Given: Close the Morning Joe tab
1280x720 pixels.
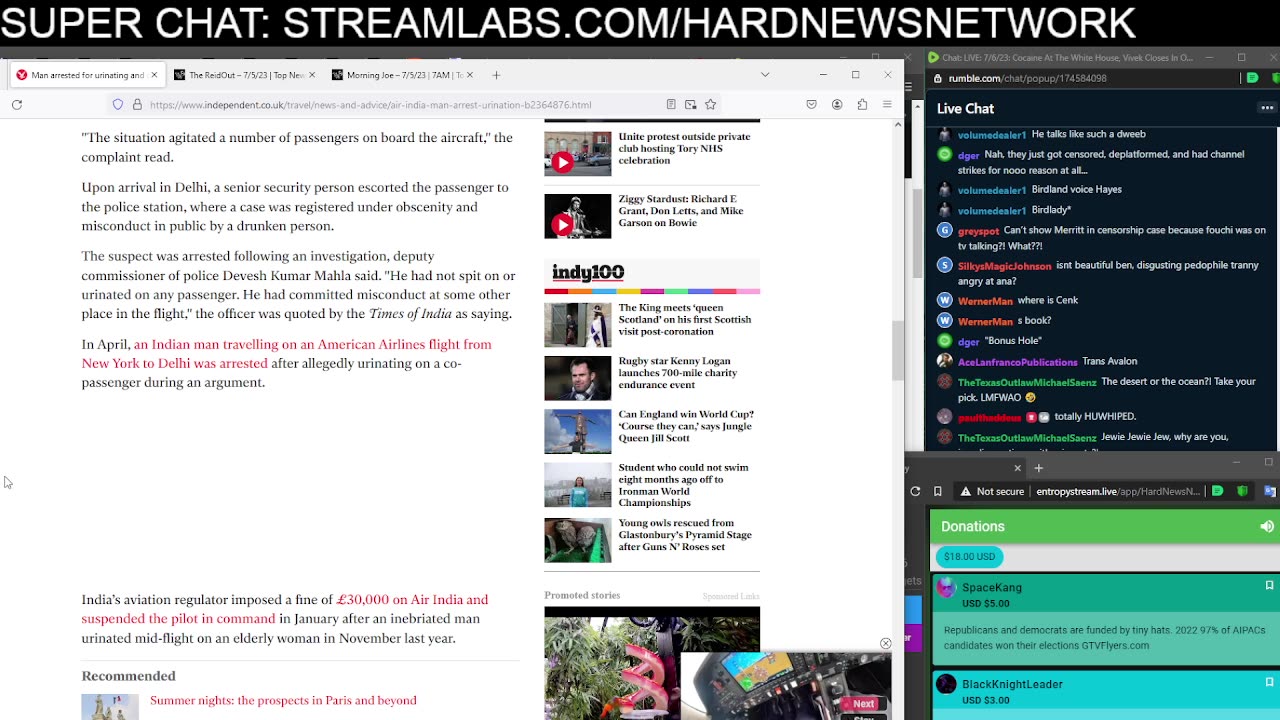Looking at the screenshot, I should click(x=470, y=75).
